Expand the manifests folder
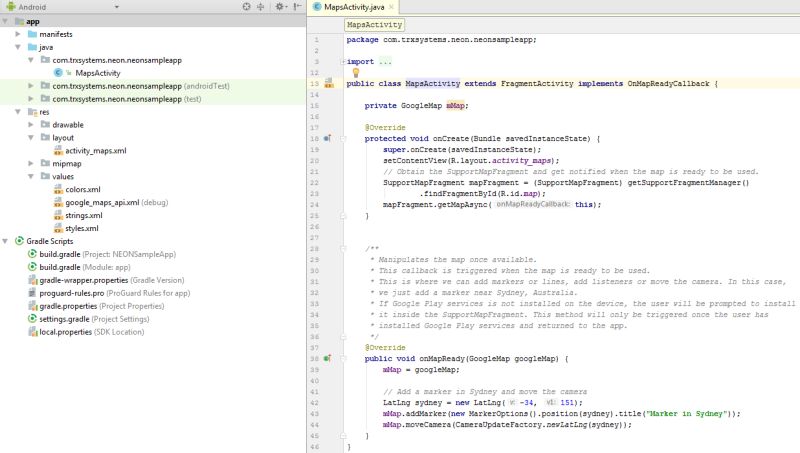Viewport: 800px width, 453px height. click(x=18, y=34)
